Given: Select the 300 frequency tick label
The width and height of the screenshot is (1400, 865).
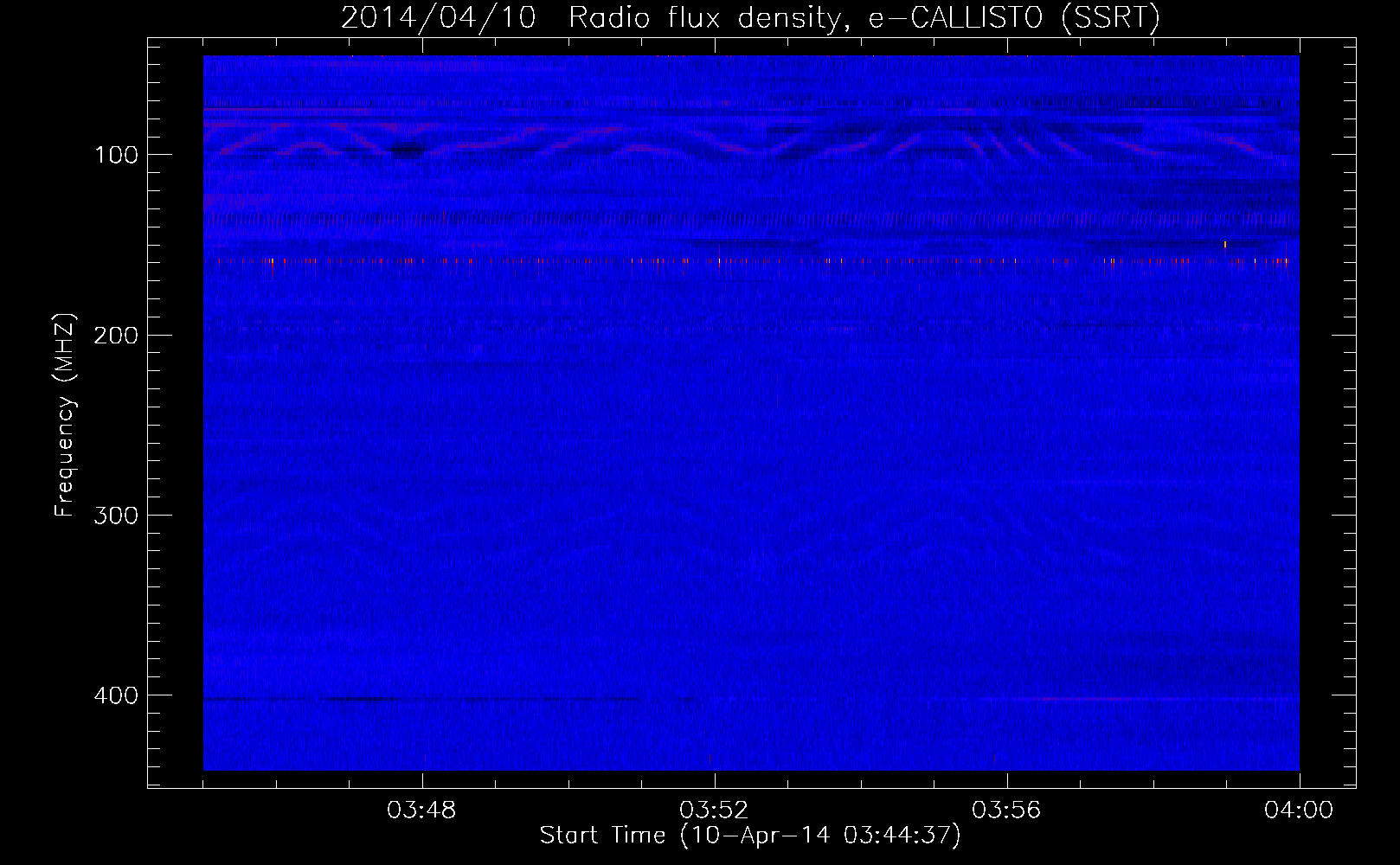Looking at the screenshot, I should (115, 516).
